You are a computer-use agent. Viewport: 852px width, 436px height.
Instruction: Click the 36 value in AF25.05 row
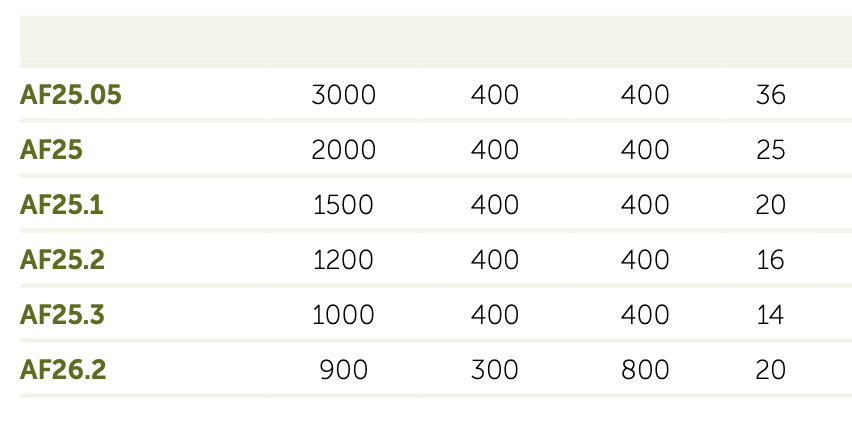[771, 96]
